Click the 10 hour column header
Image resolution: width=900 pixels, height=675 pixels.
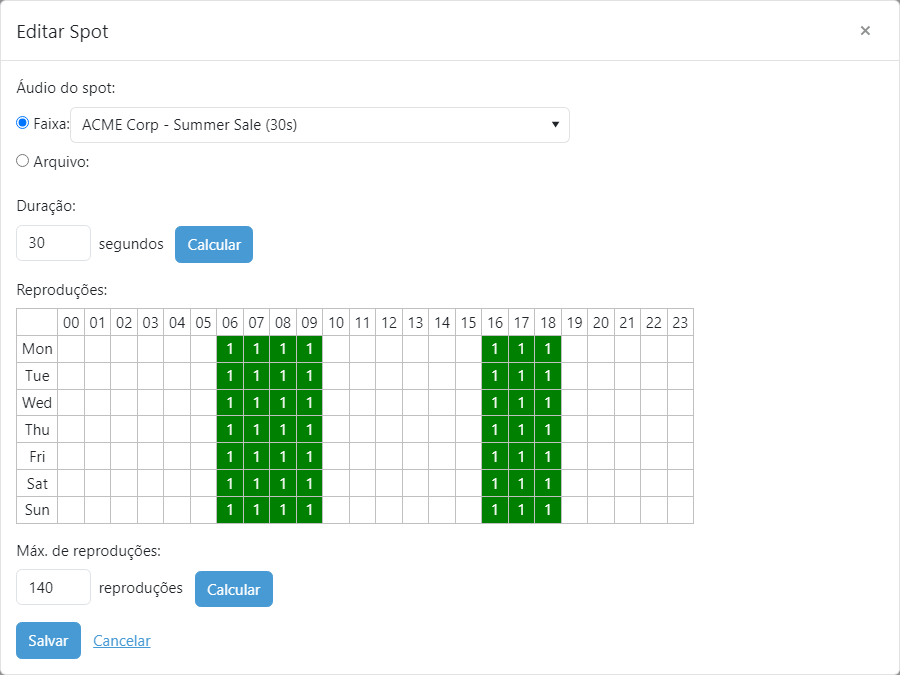coord(336,323)
